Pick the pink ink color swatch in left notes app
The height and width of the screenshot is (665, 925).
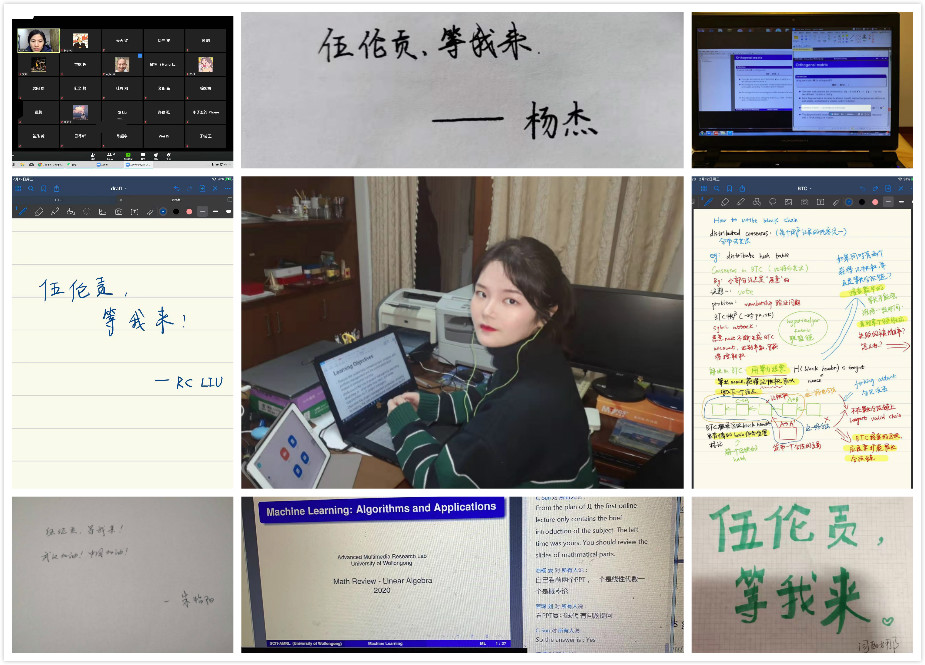pyautogui.click(x=188, y=211)
